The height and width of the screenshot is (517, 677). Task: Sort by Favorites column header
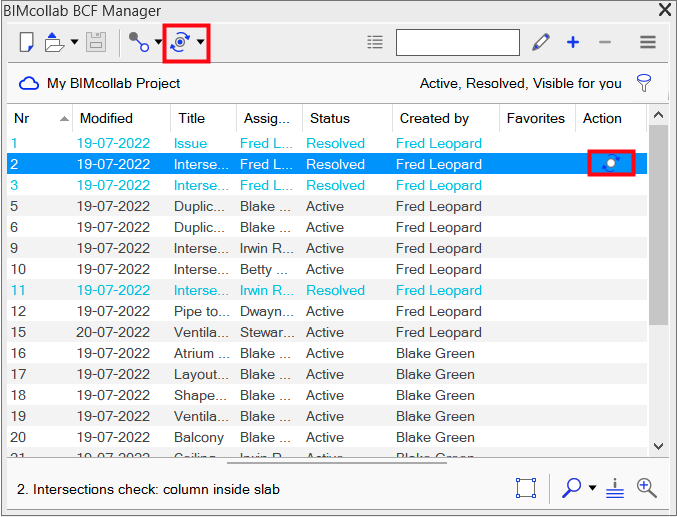[x=538, y=118]
